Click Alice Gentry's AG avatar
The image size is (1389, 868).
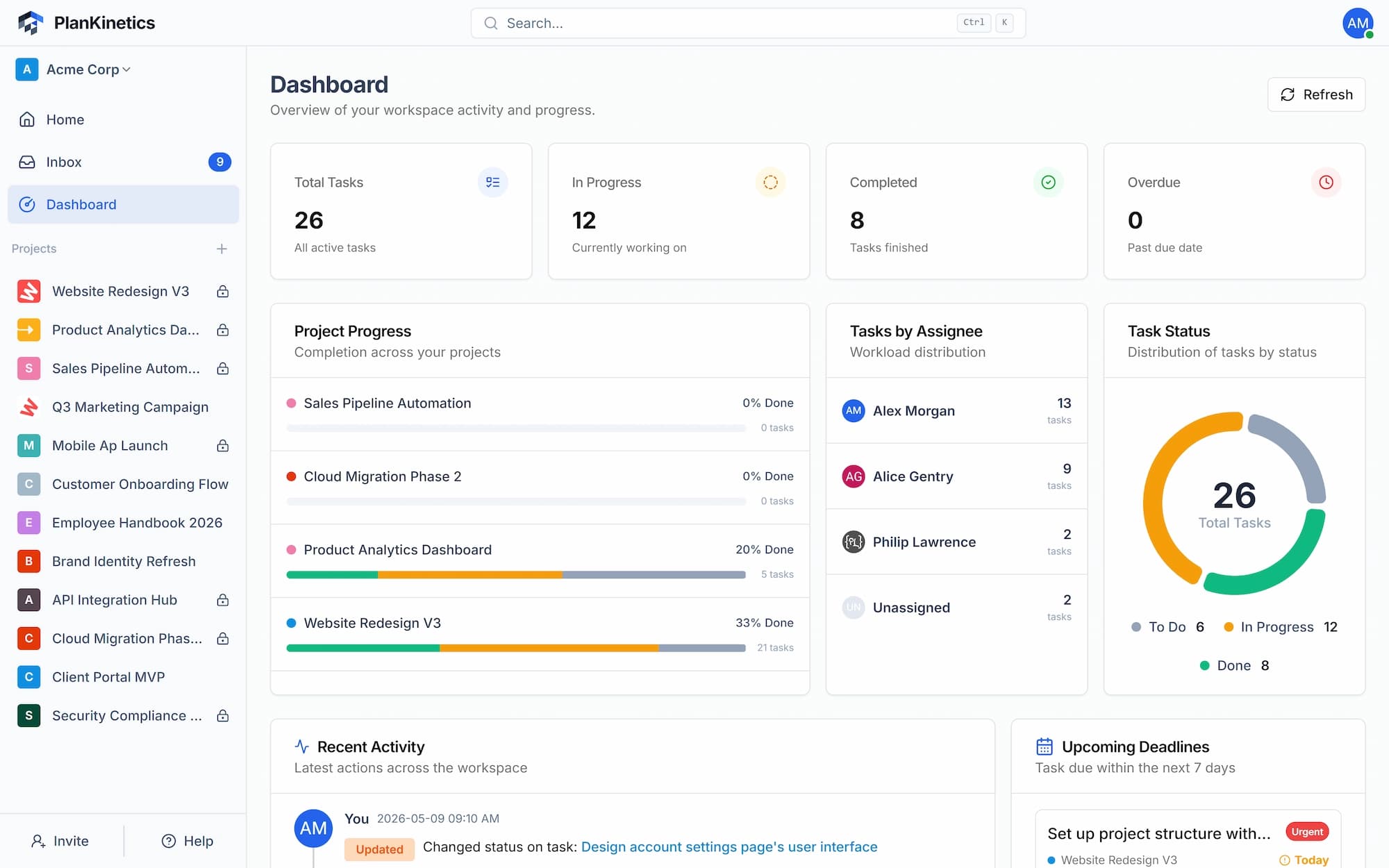pos(854,476)
